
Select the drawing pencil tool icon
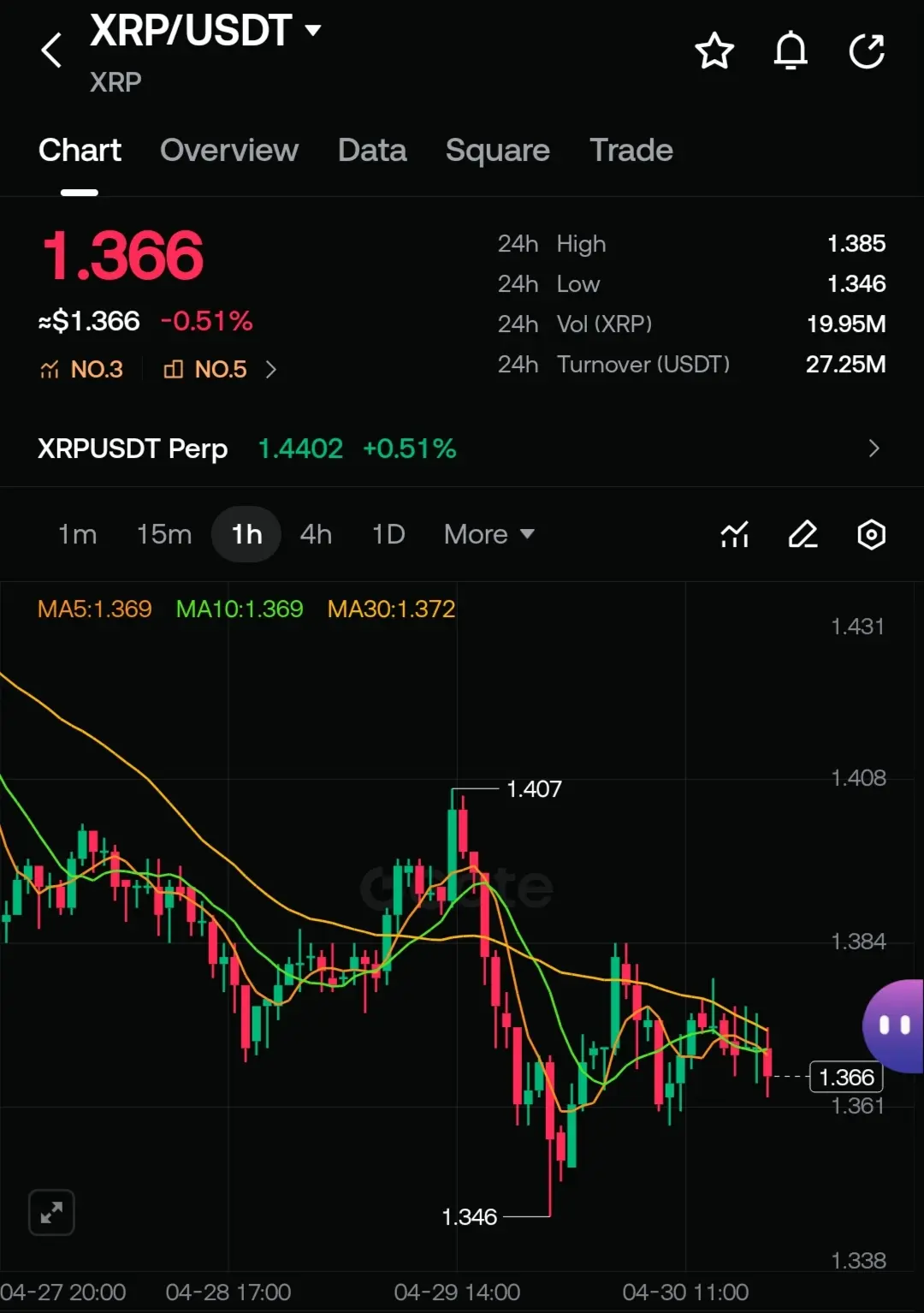click(x=803, y=535)
